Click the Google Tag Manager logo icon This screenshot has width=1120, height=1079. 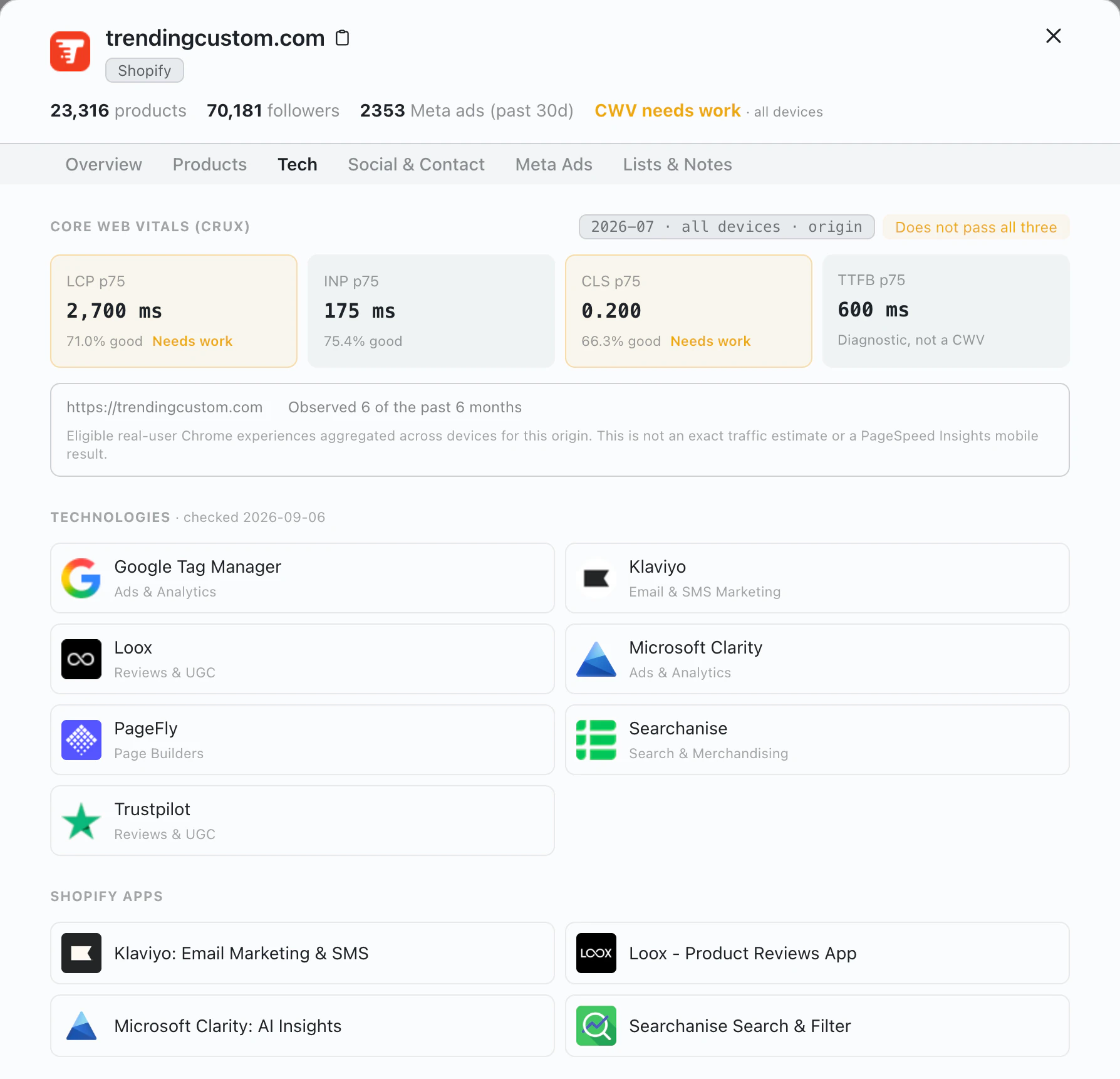click(81, 578)
